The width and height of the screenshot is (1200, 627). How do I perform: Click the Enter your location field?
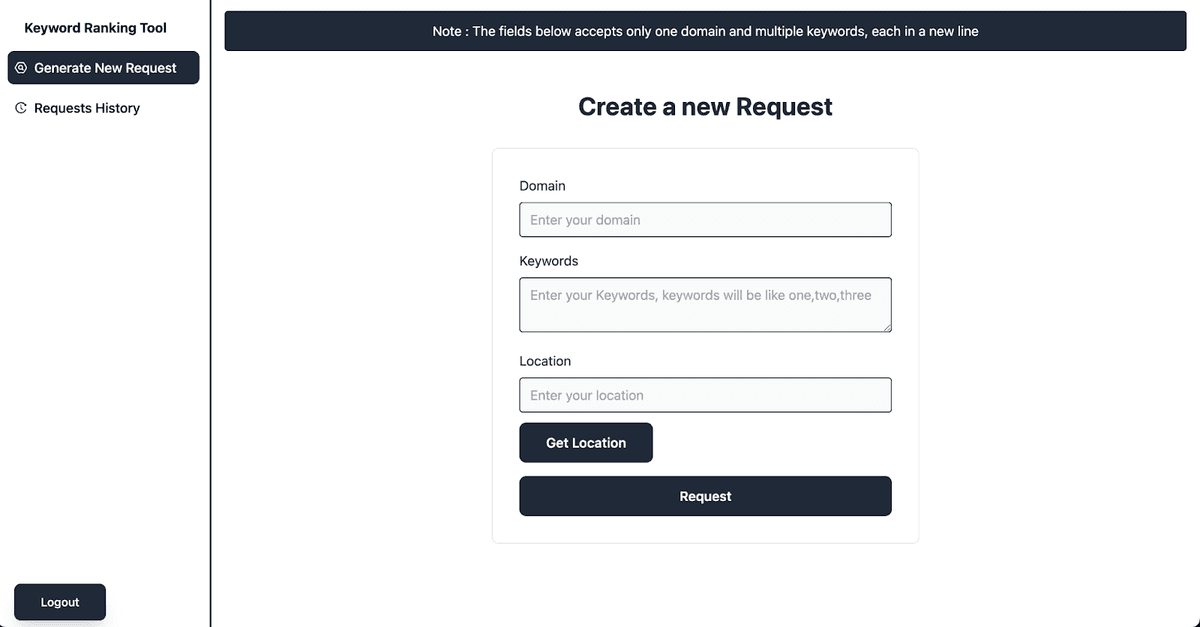pyautogui.click(x=705, y=394)
